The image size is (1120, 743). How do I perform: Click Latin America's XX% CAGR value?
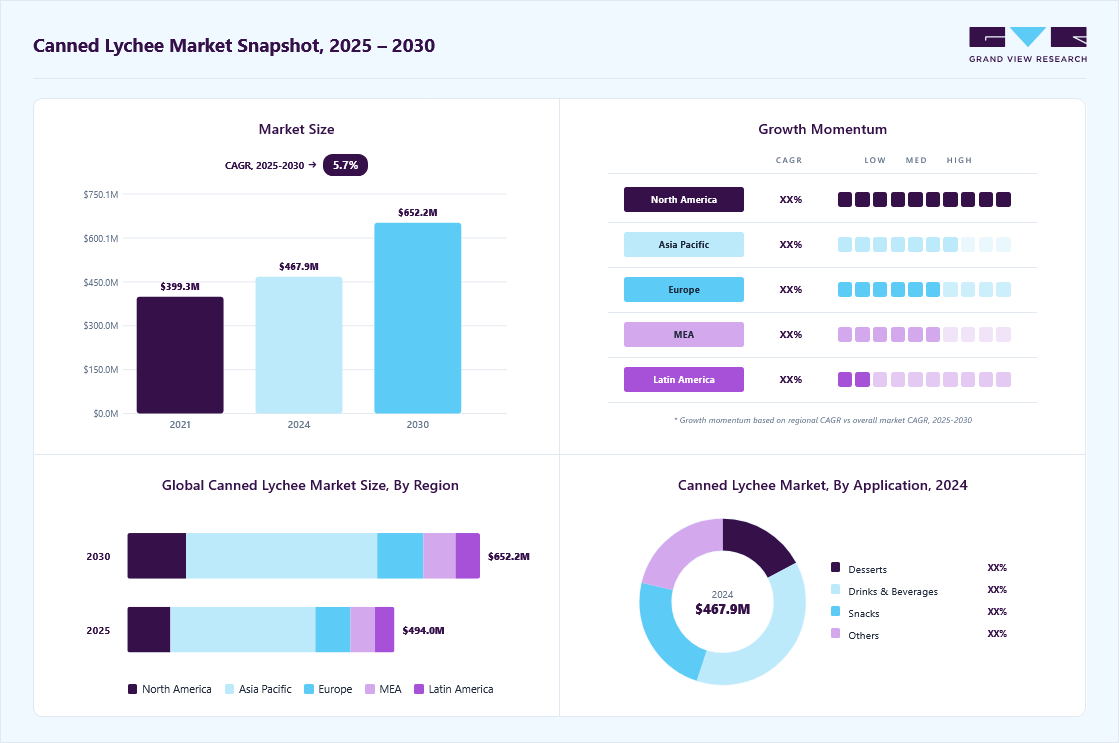791,379
